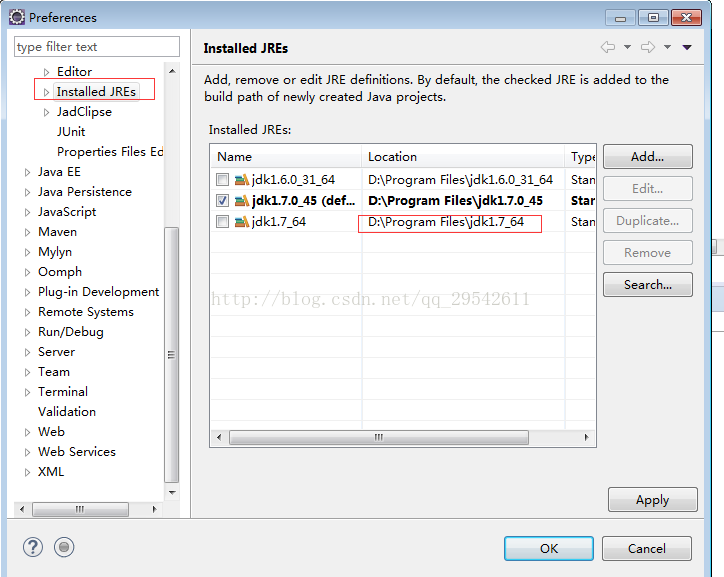Click the Add... button
This screenshot has width=724, height=577.
pos(647,157)
